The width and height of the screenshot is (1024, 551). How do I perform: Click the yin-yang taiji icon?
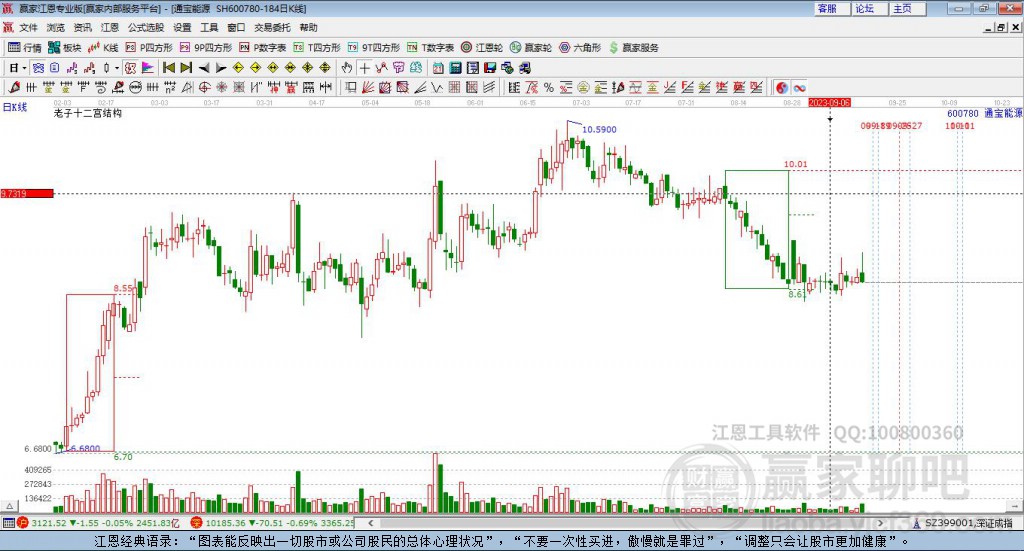782,87
